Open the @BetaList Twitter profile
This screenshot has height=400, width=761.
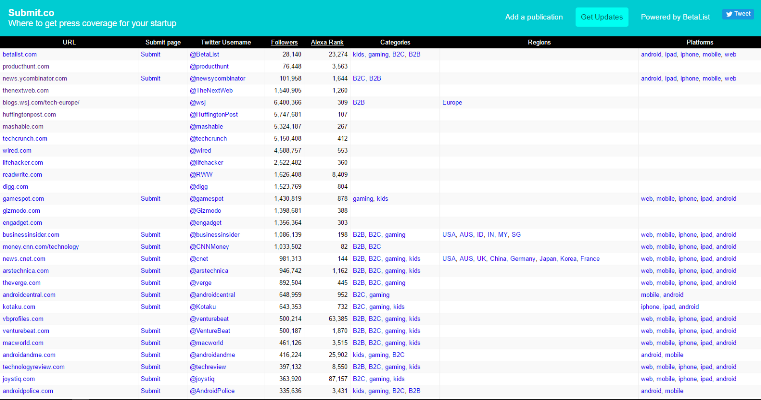pyautogui.click(x=204, y=54)
